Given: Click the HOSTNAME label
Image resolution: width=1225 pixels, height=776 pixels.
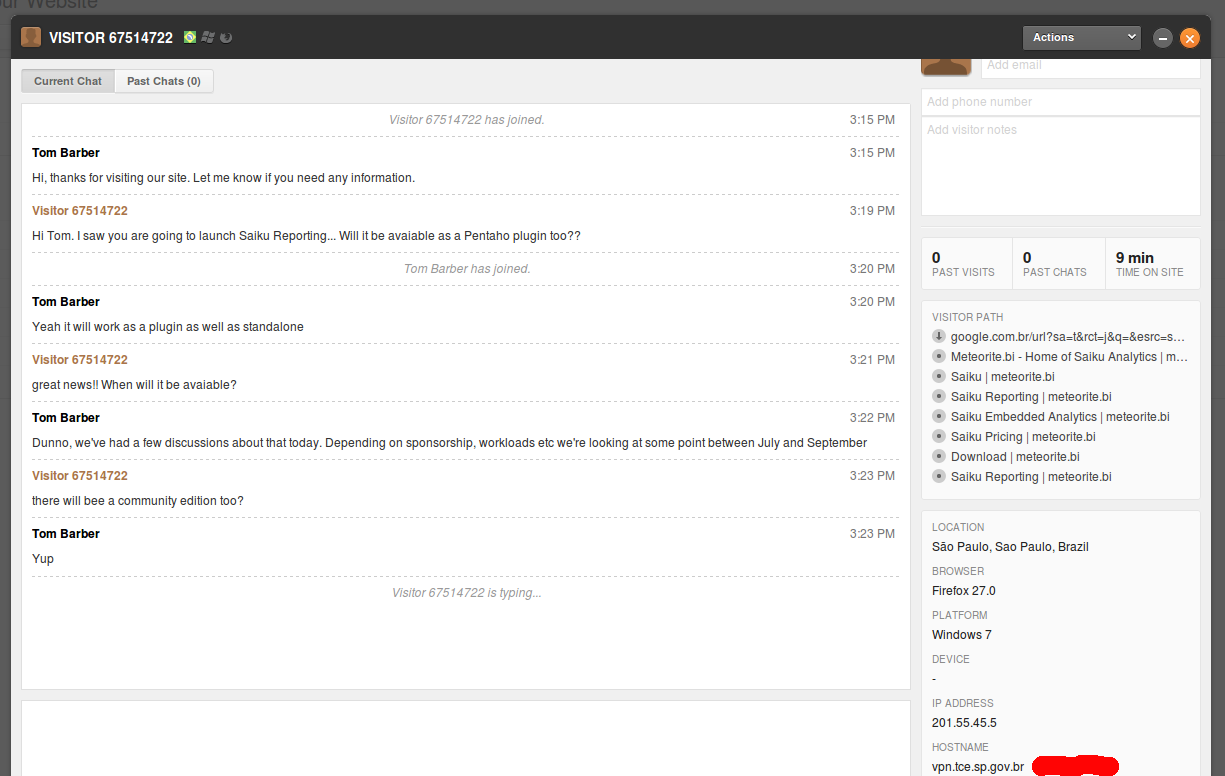Looking at the screenshot, I should (x=960, y=747).
